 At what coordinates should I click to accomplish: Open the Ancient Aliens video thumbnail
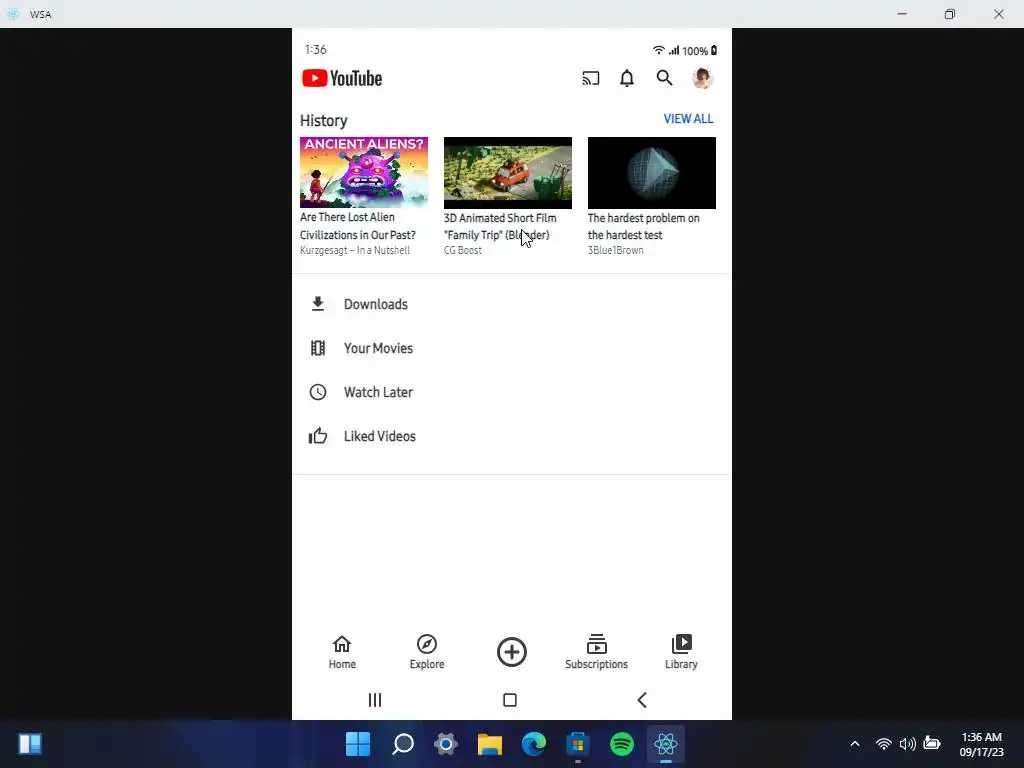click(364, 172)
